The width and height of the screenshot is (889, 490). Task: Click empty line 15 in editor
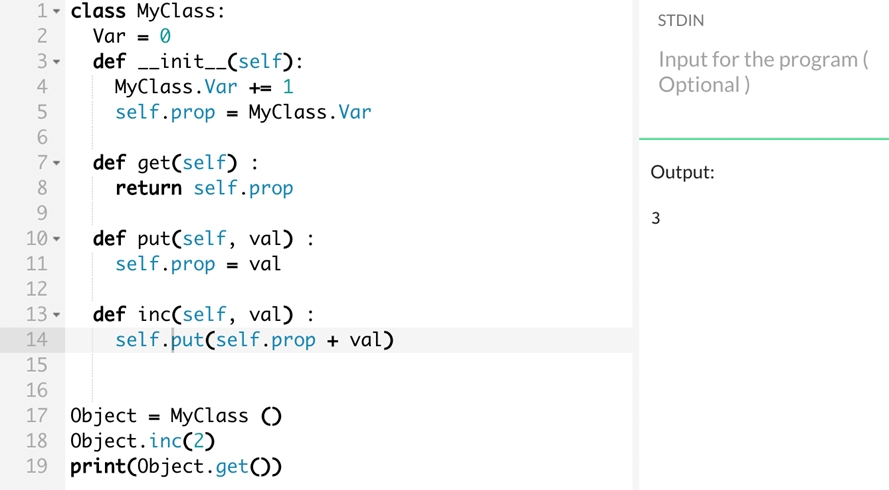point(349,365)
